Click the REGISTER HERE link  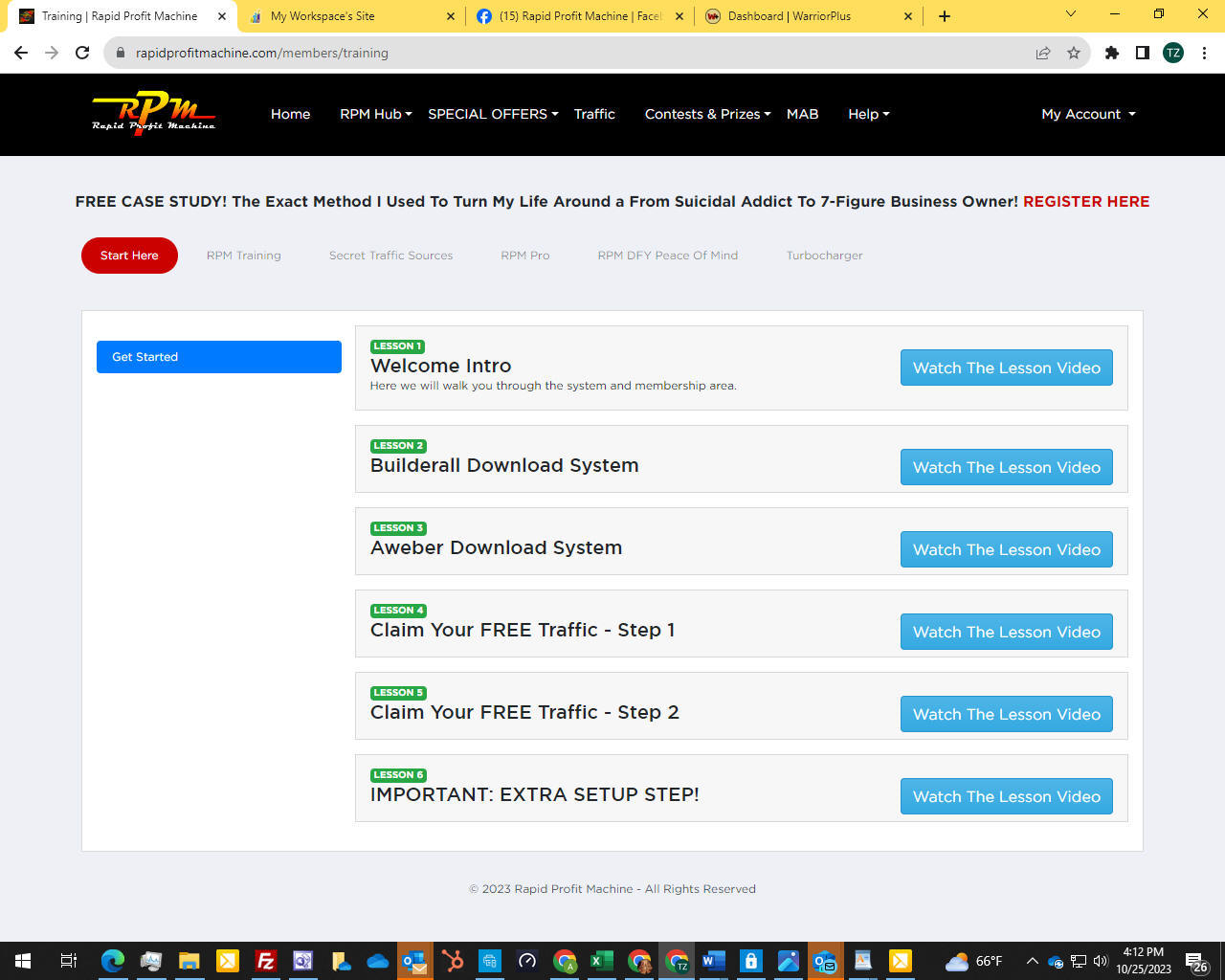point(1086,201)
